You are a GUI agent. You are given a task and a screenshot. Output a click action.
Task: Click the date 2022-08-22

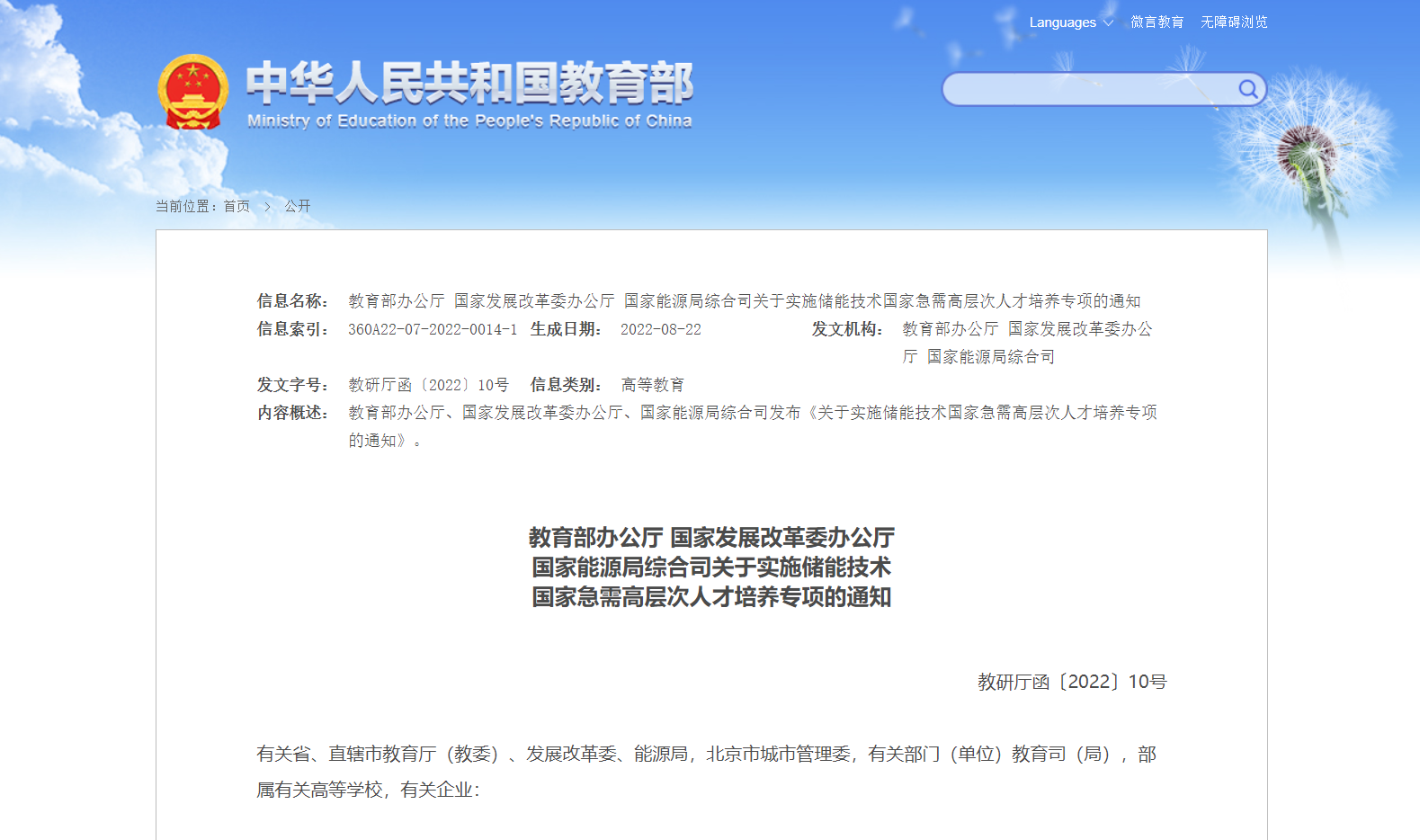[661, 329]
